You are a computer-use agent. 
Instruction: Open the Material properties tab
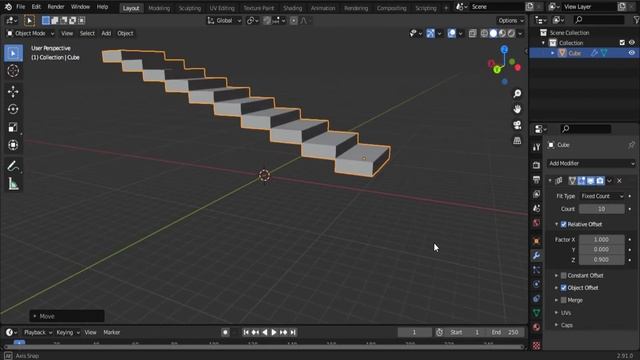point(536,327)
